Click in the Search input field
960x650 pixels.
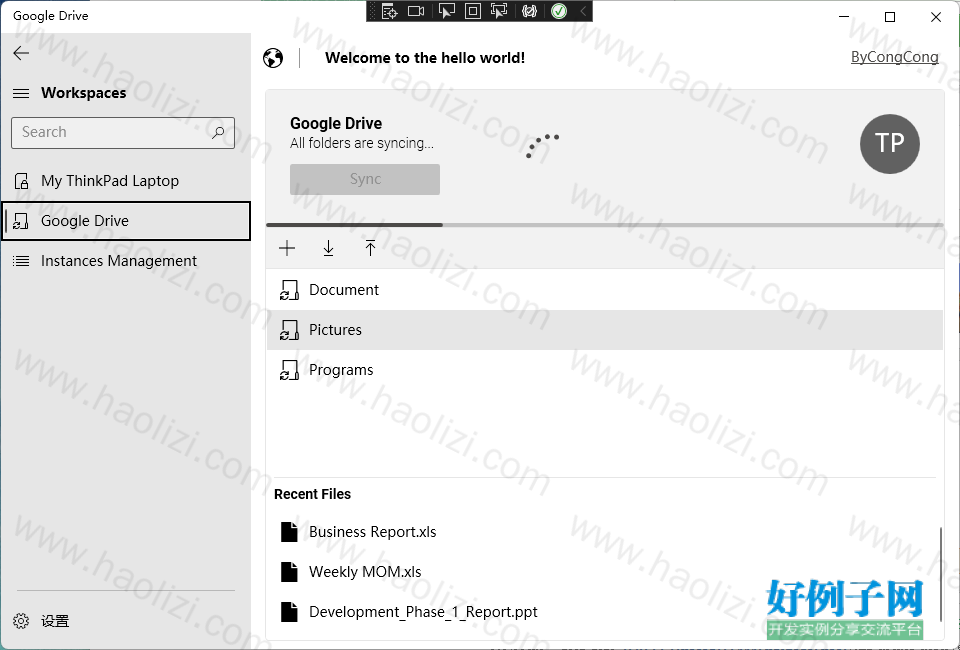122,133
